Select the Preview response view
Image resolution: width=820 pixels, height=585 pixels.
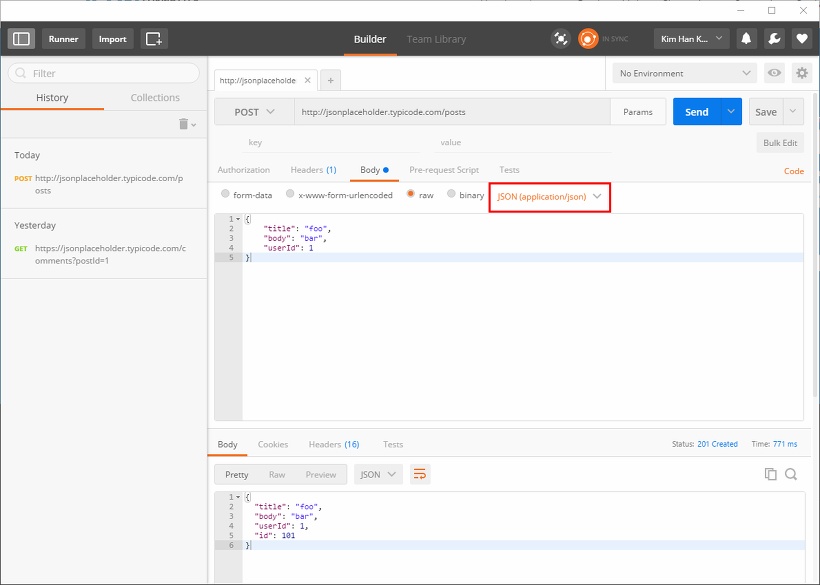tap(321, 475)
